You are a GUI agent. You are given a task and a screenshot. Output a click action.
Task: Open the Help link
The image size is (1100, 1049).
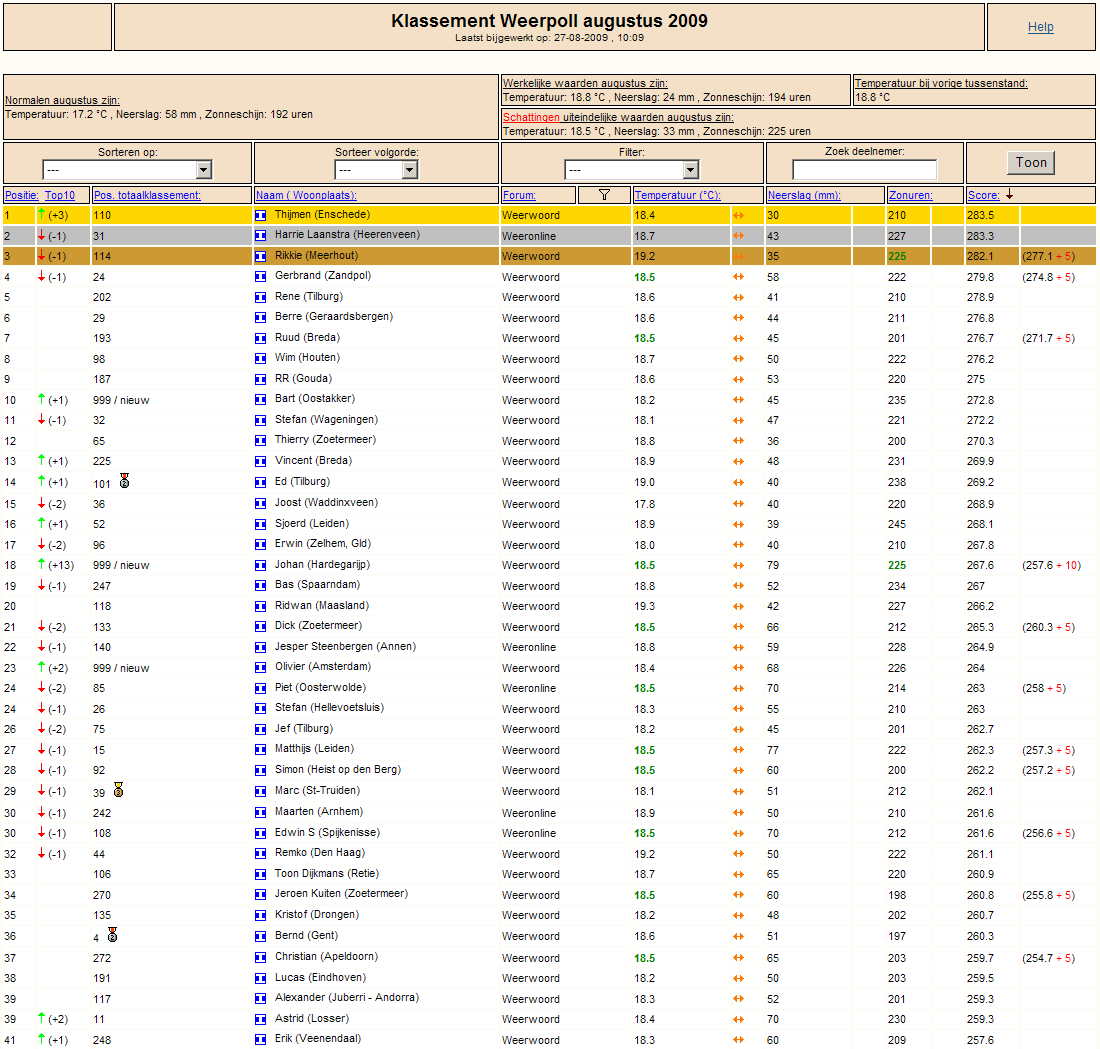click(x=1040, y=27)
